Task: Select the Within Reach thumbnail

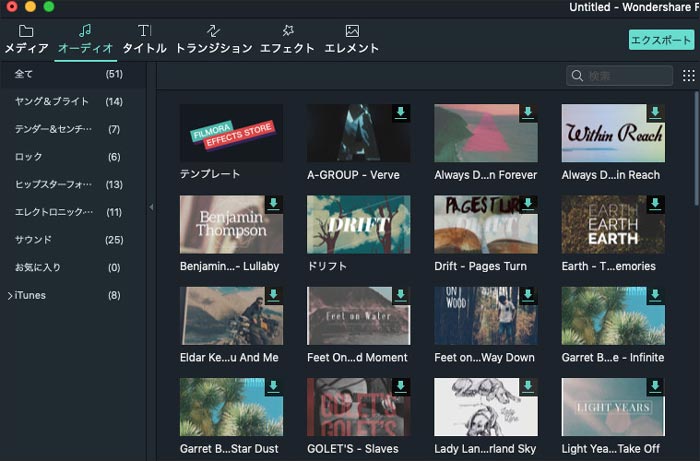Action: [613, 133]
